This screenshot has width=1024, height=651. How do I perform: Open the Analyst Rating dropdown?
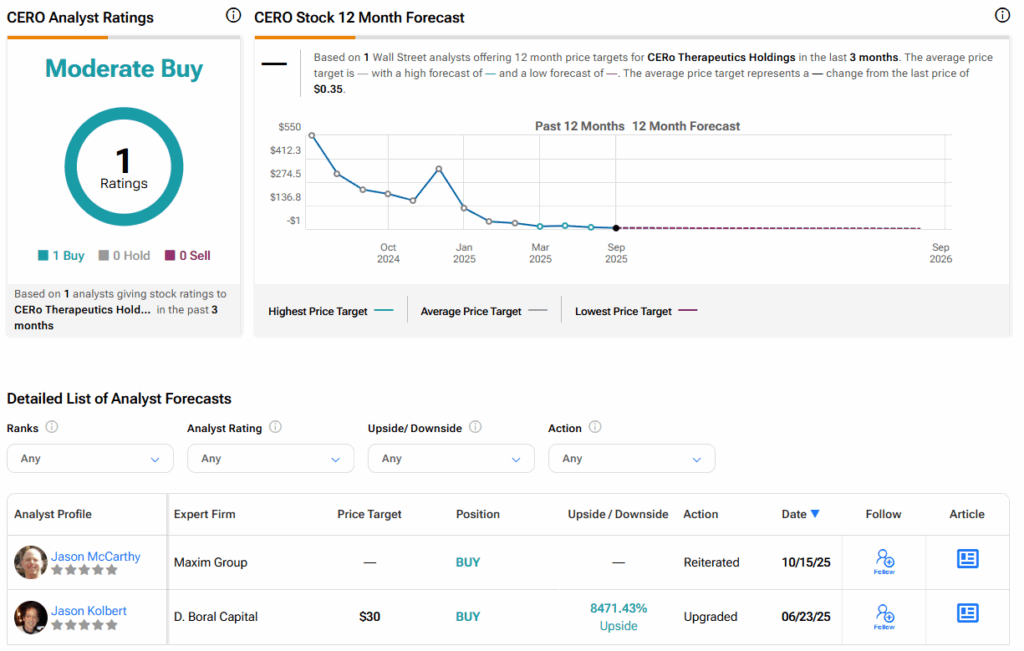[x=270, y=459]
